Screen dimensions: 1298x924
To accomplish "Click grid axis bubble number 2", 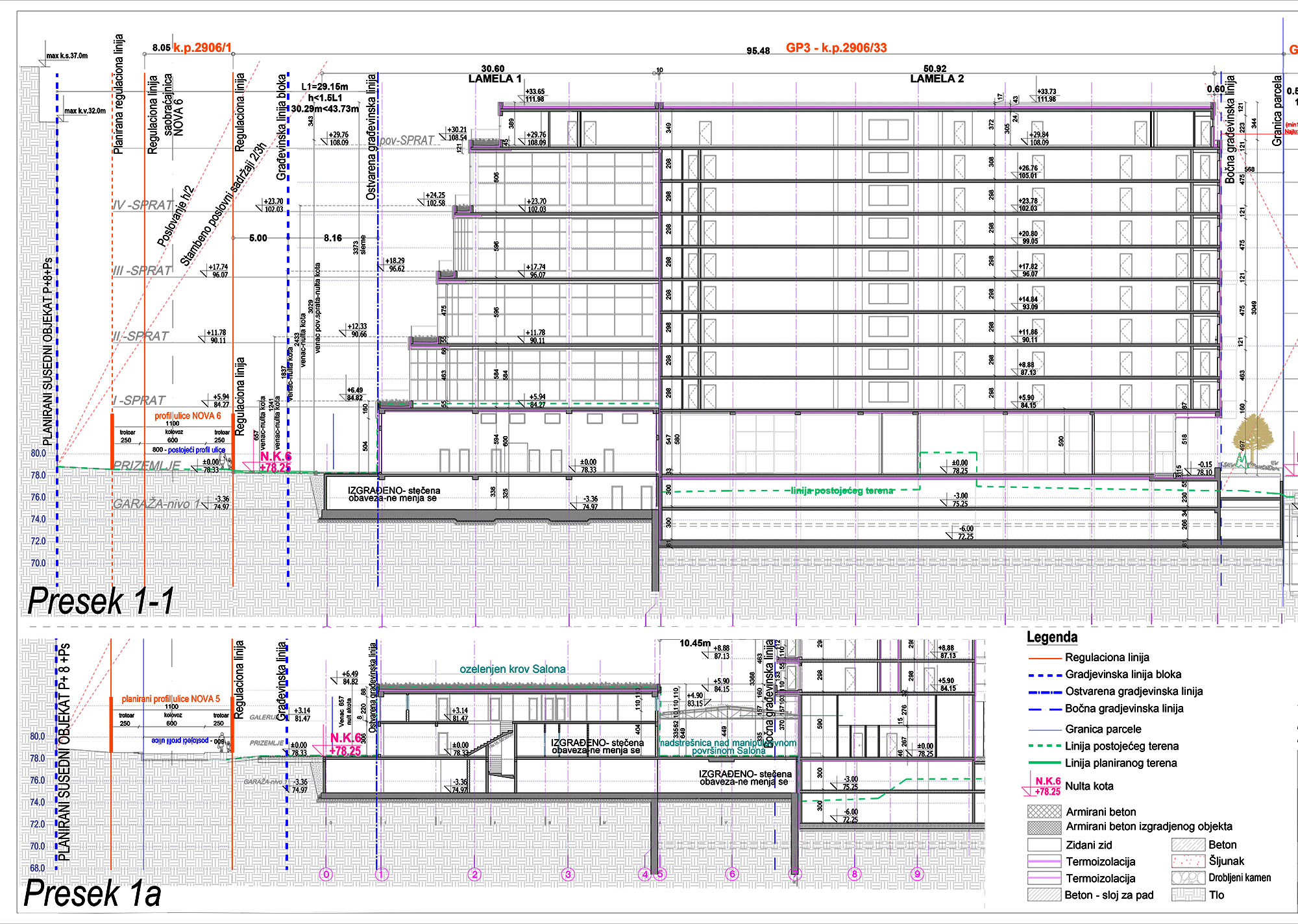I will point(475,874).
